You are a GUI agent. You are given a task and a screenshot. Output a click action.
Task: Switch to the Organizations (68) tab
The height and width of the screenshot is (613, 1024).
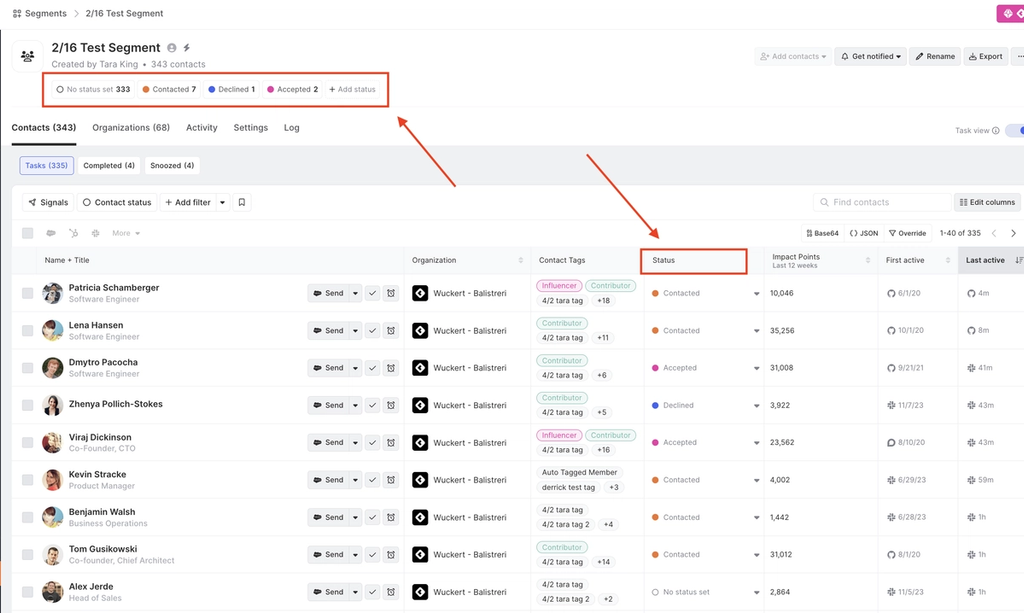click(131, 127)
